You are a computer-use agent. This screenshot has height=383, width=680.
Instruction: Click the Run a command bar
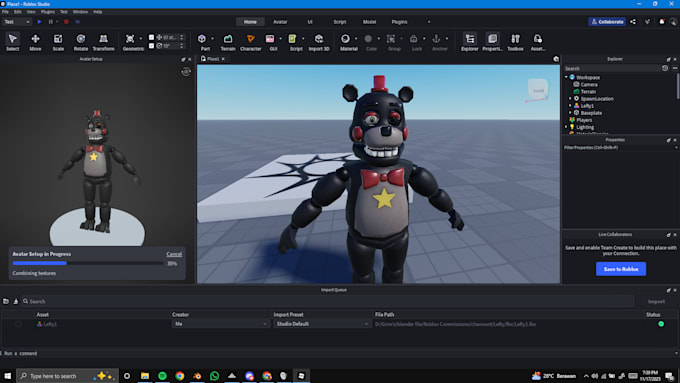(x=338, y=354)
